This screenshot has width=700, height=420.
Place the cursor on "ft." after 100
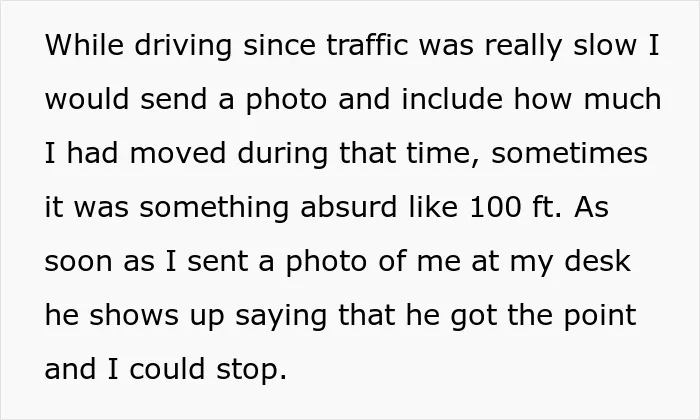[x=547, y=207]
